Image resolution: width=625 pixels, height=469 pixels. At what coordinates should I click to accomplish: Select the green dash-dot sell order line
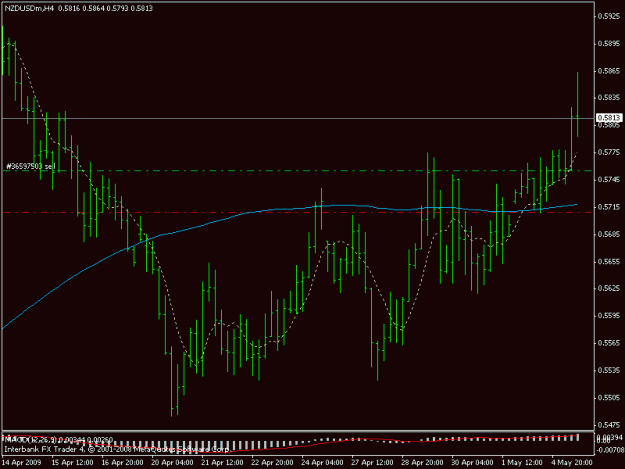pyautogui.click(x=297, y=171)
